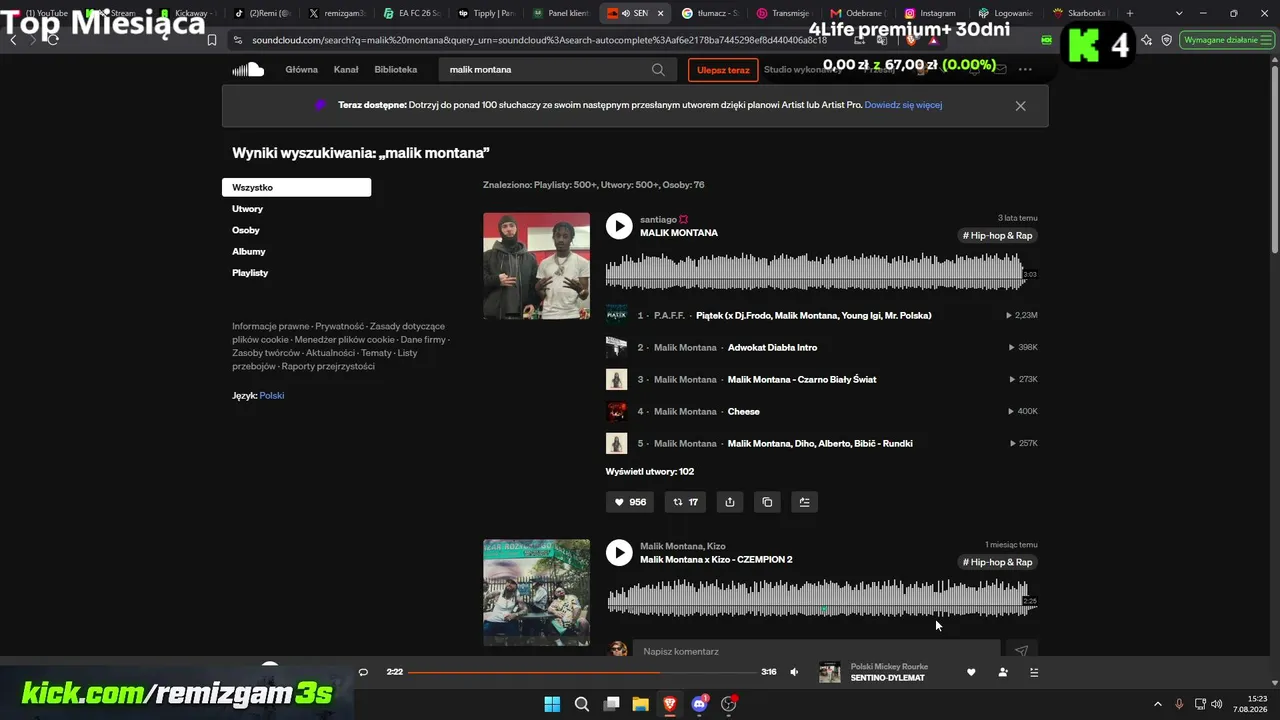Submit search with the magnifier icon
The width and height of the screenshot is (1280, 720).
tap(658, 70)
